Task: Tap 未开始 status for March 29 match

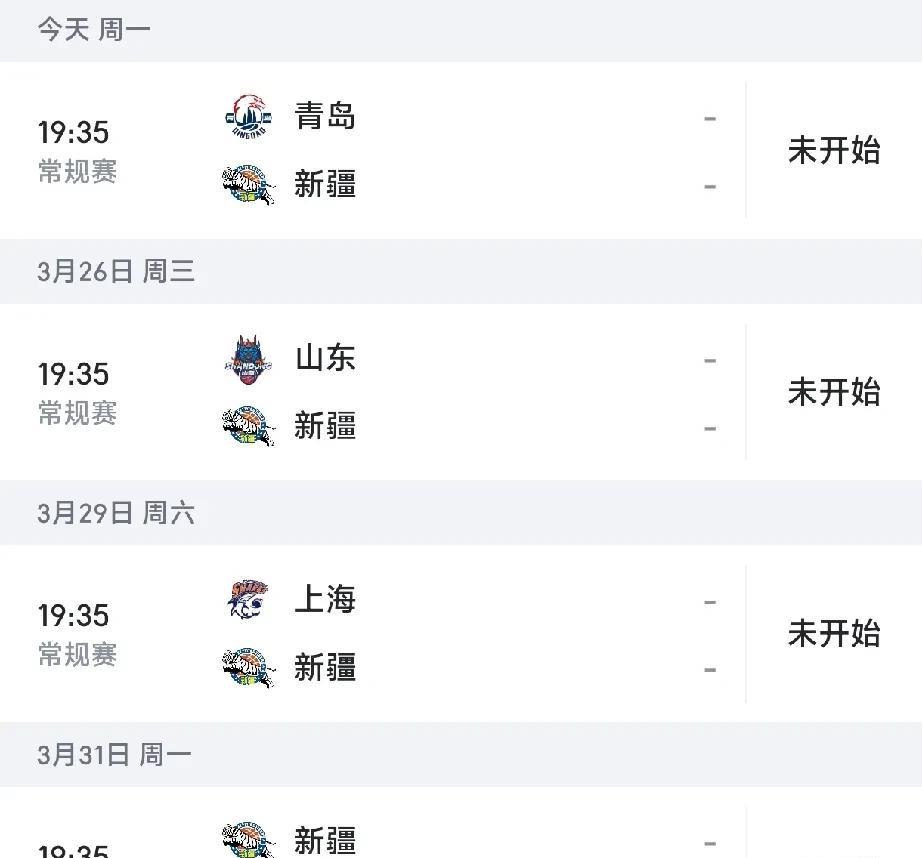Action: pos(834,634)
